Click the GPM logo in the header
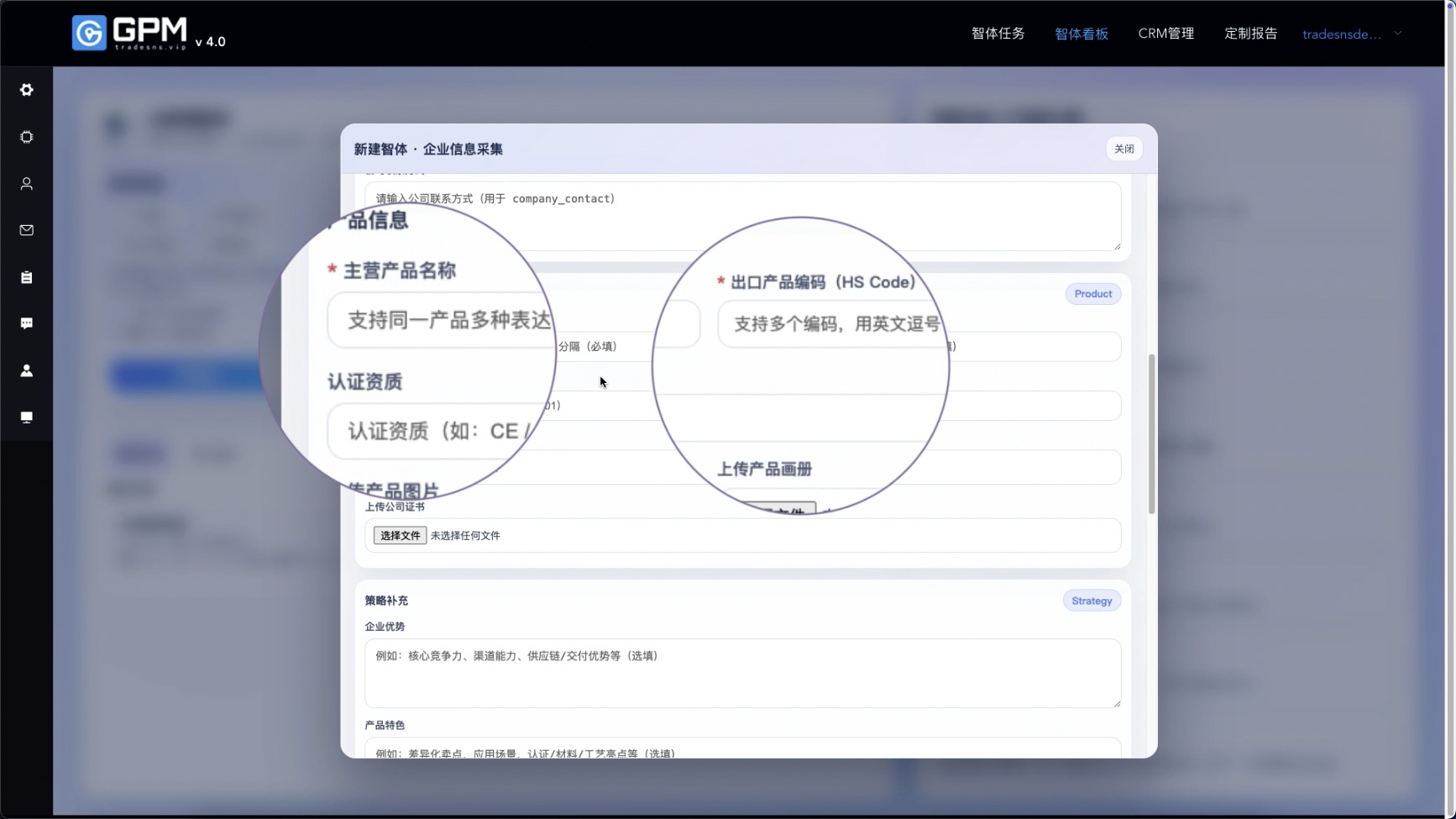Viewport: 1456px width, 819px height. 130,34
